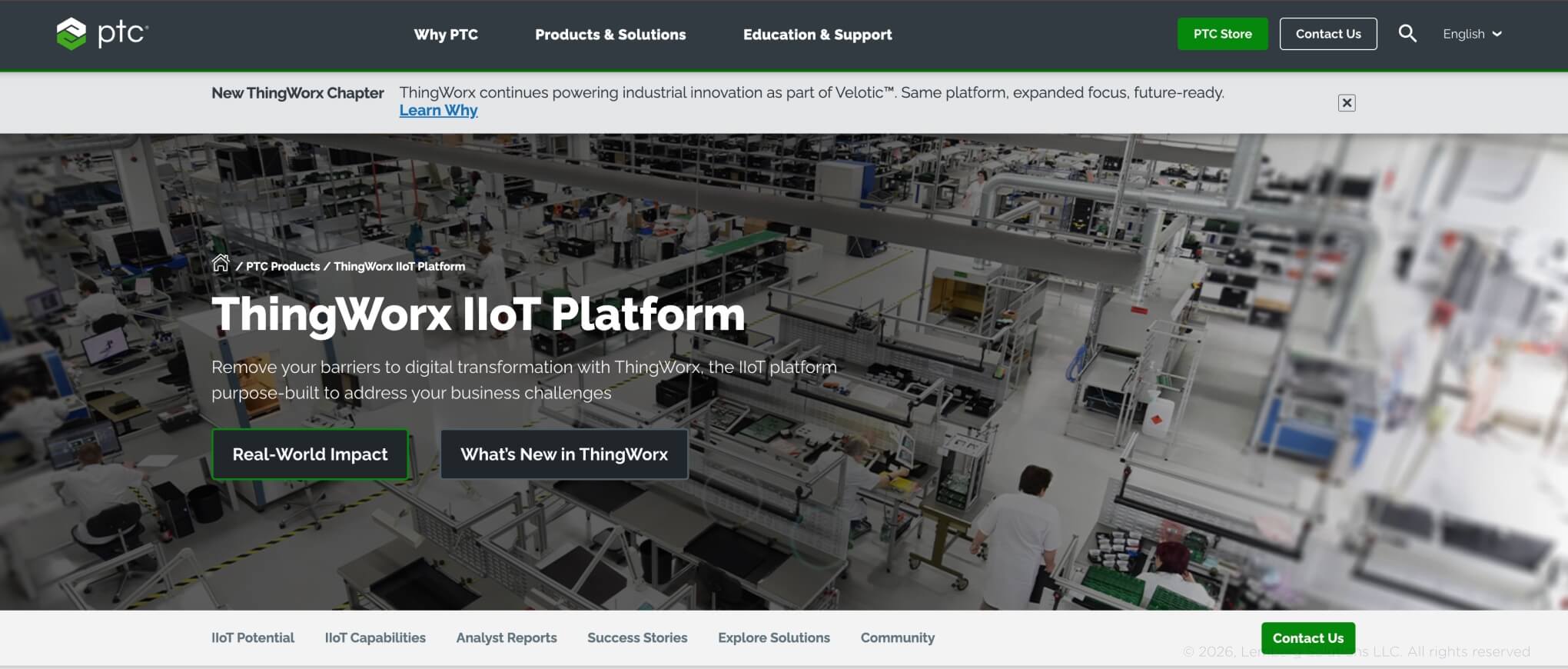
Task: Dismiss the ThingWorx Chapter banner
Action: [1347, 103]
